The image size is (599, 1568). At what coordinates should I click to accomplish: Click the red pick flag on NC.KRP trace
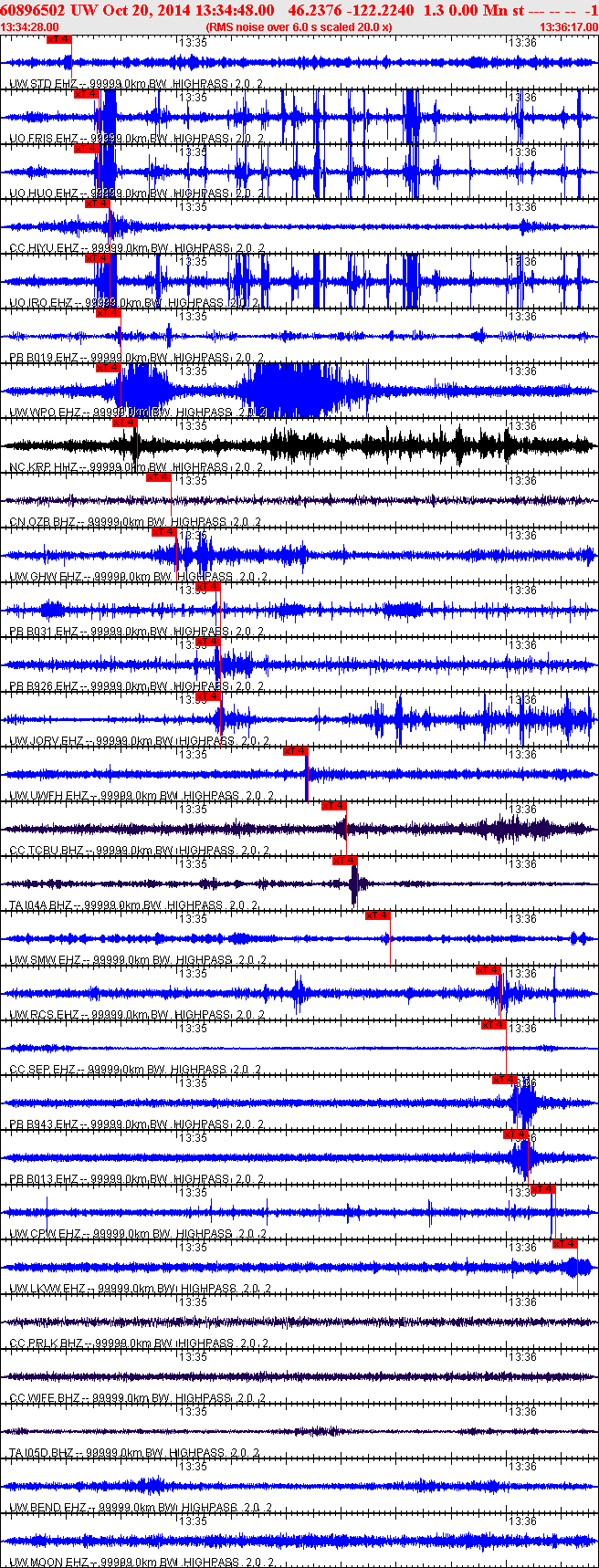[x=124, y=423]
